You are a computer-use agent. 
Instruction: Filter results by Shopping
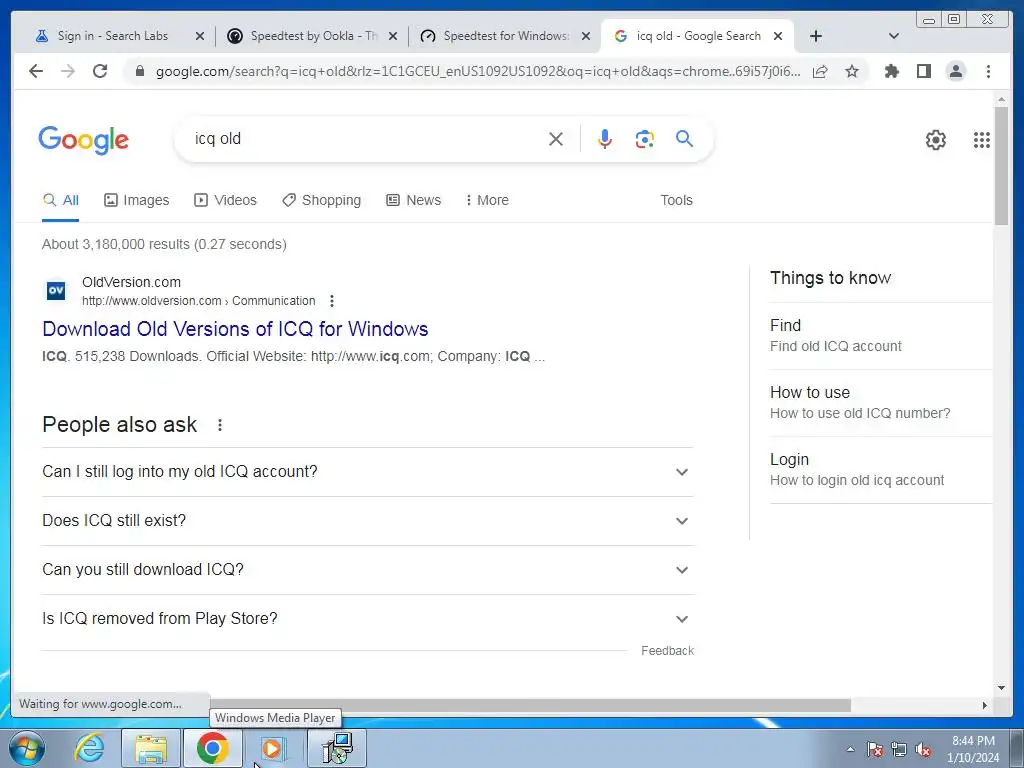point(321,200)
